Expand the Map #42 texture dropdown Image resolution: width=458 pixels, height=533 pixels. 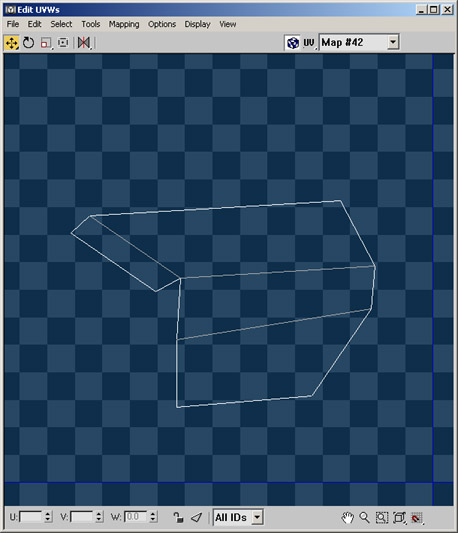[x=393, y=42]
